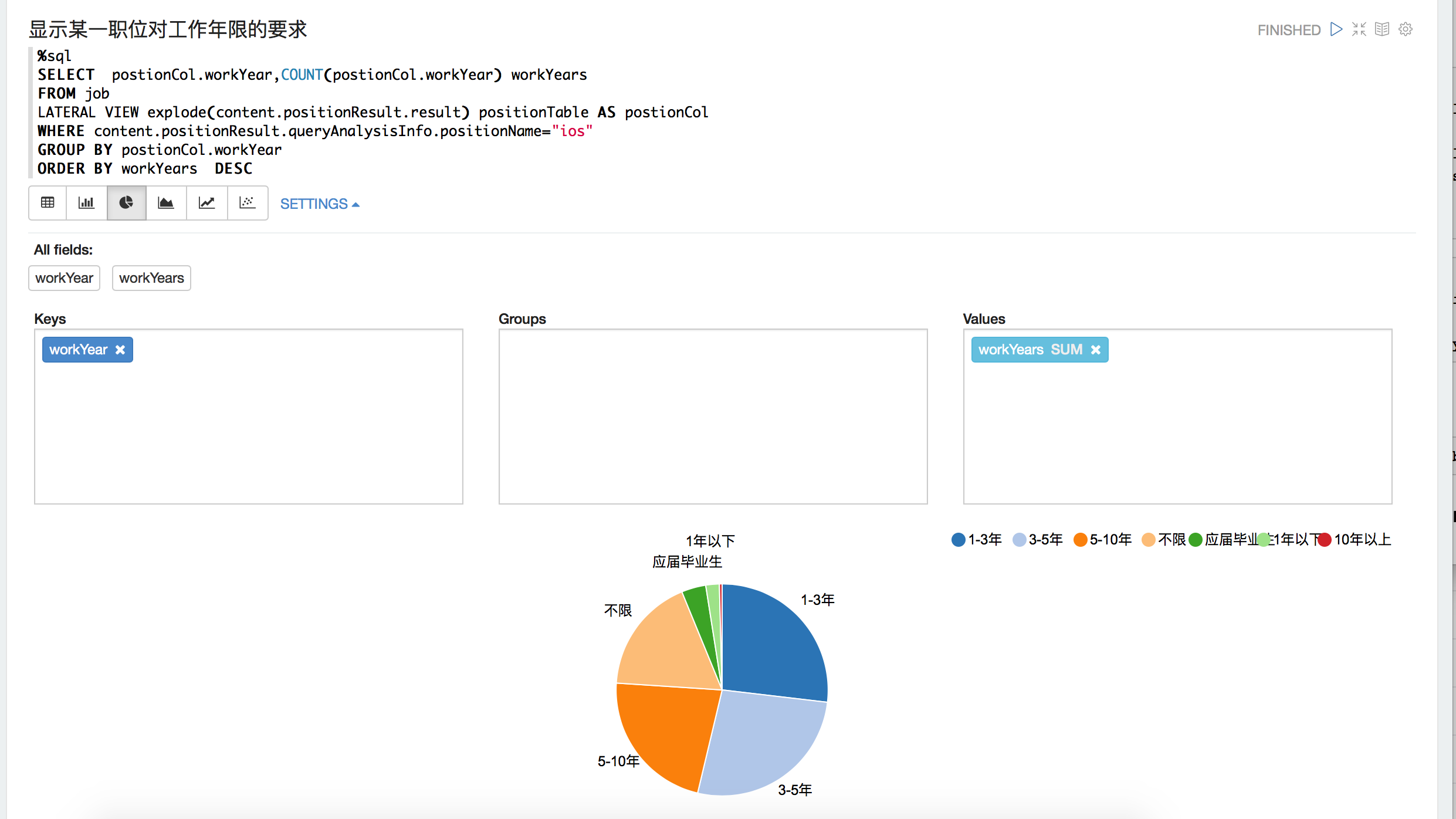Click the paragraph title text

[168, 29]
